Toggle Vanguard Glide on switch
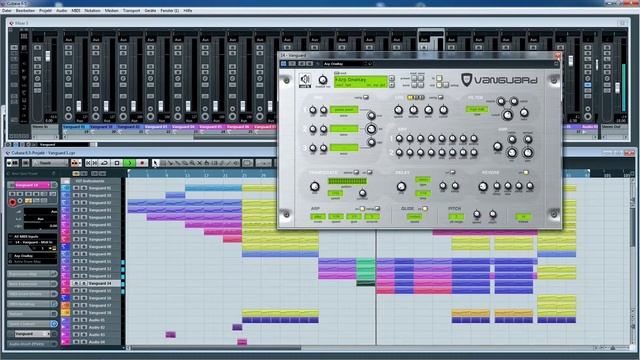Image resolution: width=640 pixels, height=360 pixels. [x=425, y=209]
